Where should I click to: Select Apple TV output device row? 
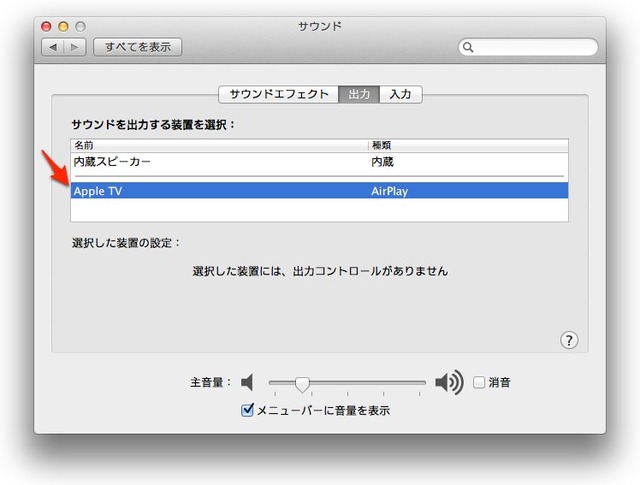[319, 191]
